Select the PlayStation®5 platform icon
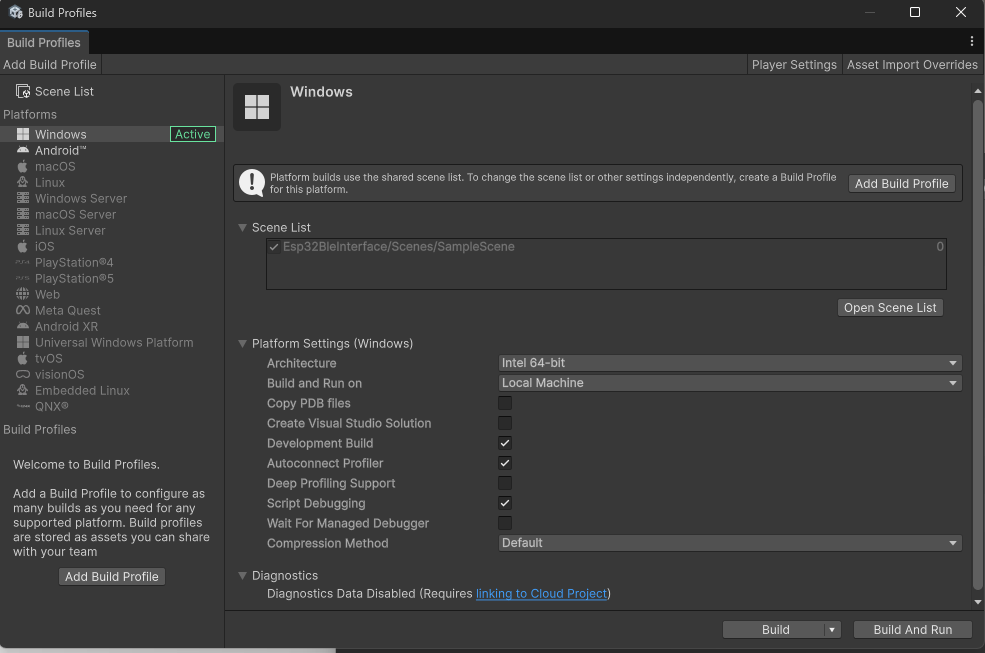Image resolution: width=985 pixels, height=653 pixels. tap(23, 278)
